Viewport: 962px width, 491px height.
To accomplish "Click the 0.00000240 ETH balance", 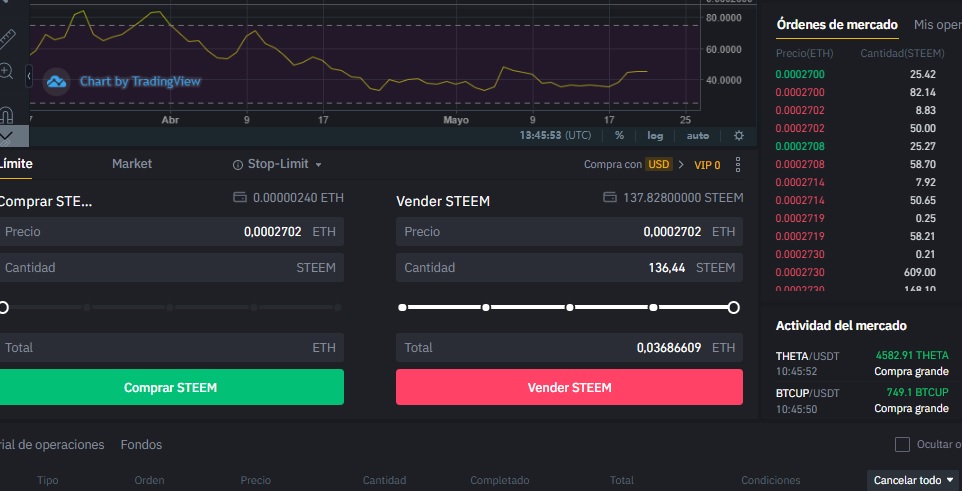I will point(298,198).
